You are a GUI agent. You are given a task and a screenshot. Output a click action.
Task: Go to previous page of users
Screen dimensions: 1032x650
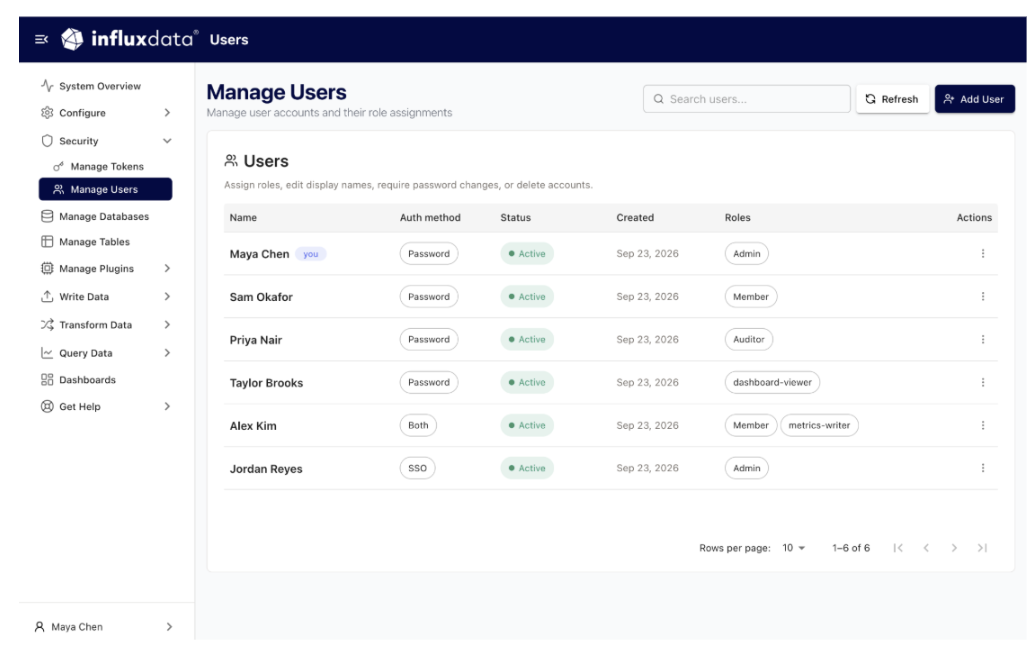pyautogui.click(x=926, y=547)
